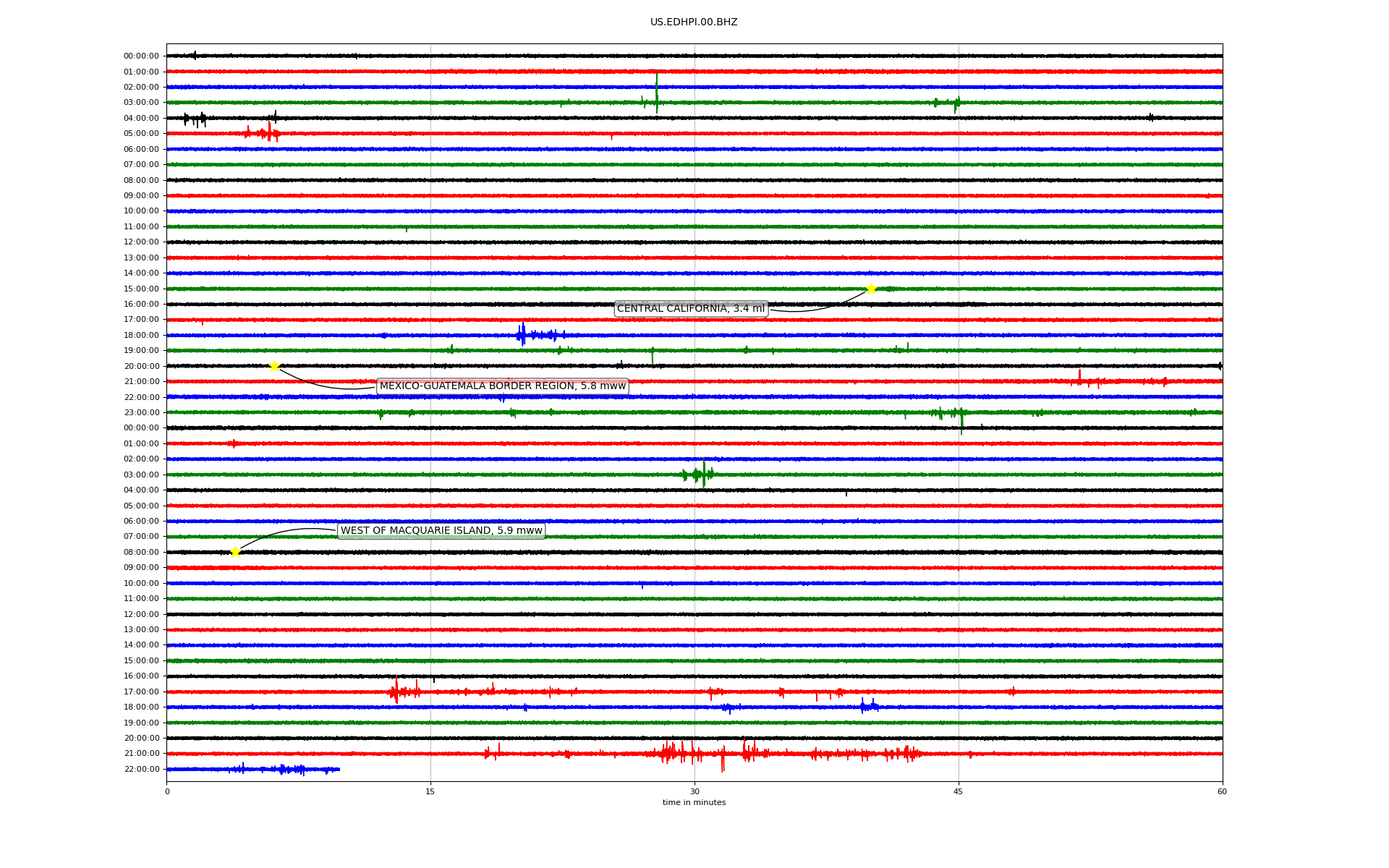
Task: Click the 15 tick on the x-axis
Action: [430, 791]
